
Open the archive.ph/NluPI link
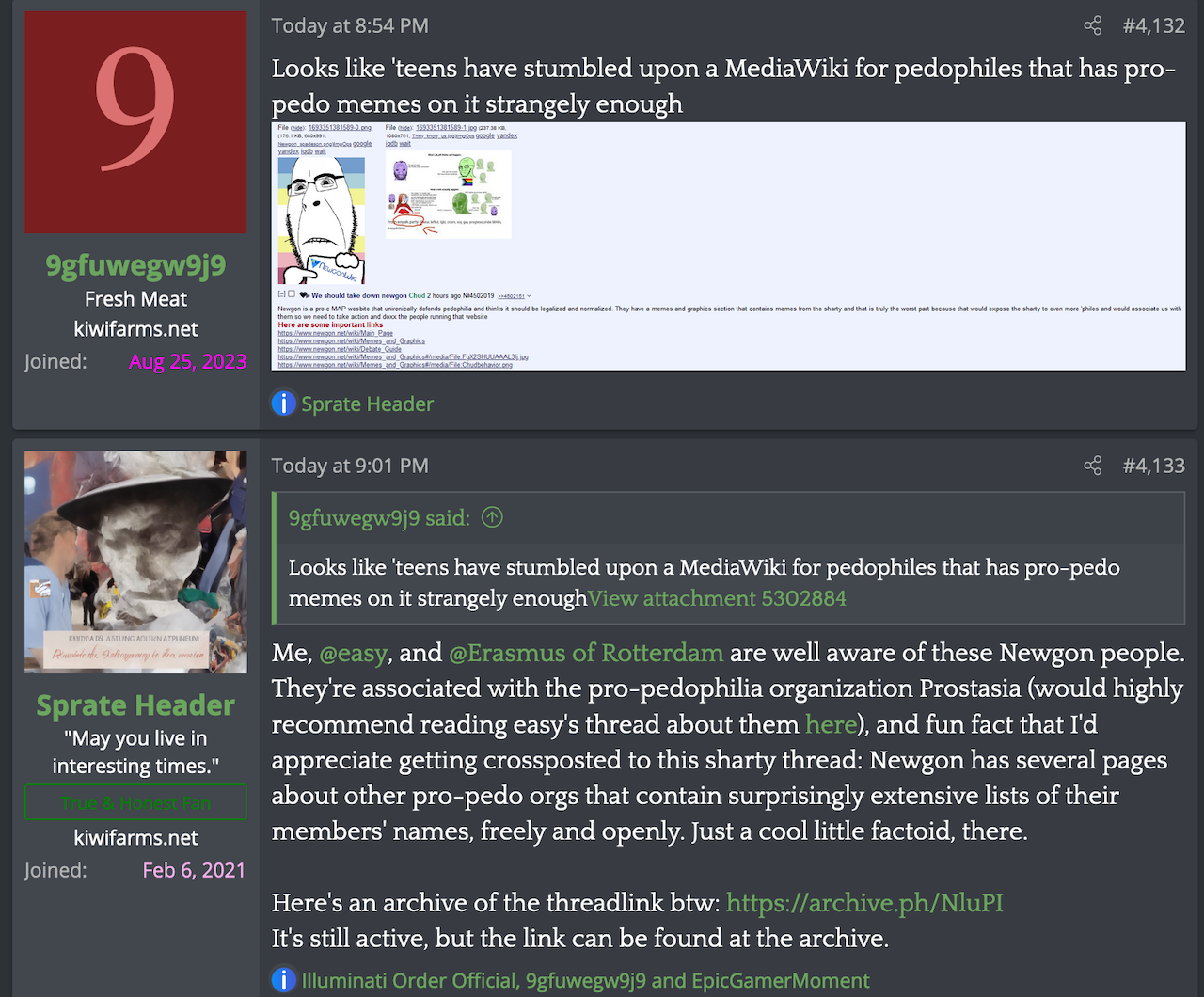click(864, 903)
